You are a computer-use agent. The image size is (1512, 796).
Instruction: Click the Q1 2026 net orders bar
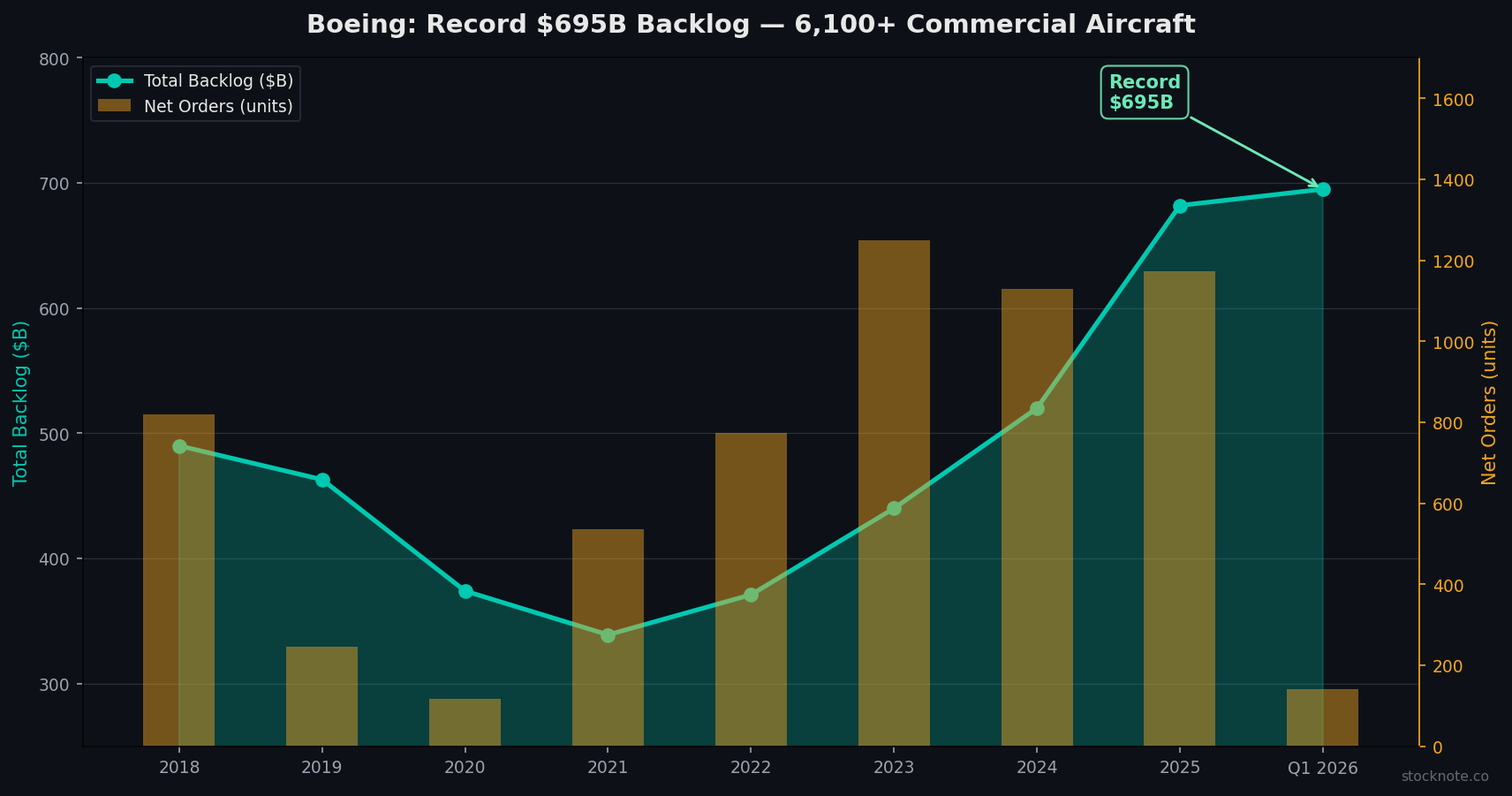[1323, 718]
